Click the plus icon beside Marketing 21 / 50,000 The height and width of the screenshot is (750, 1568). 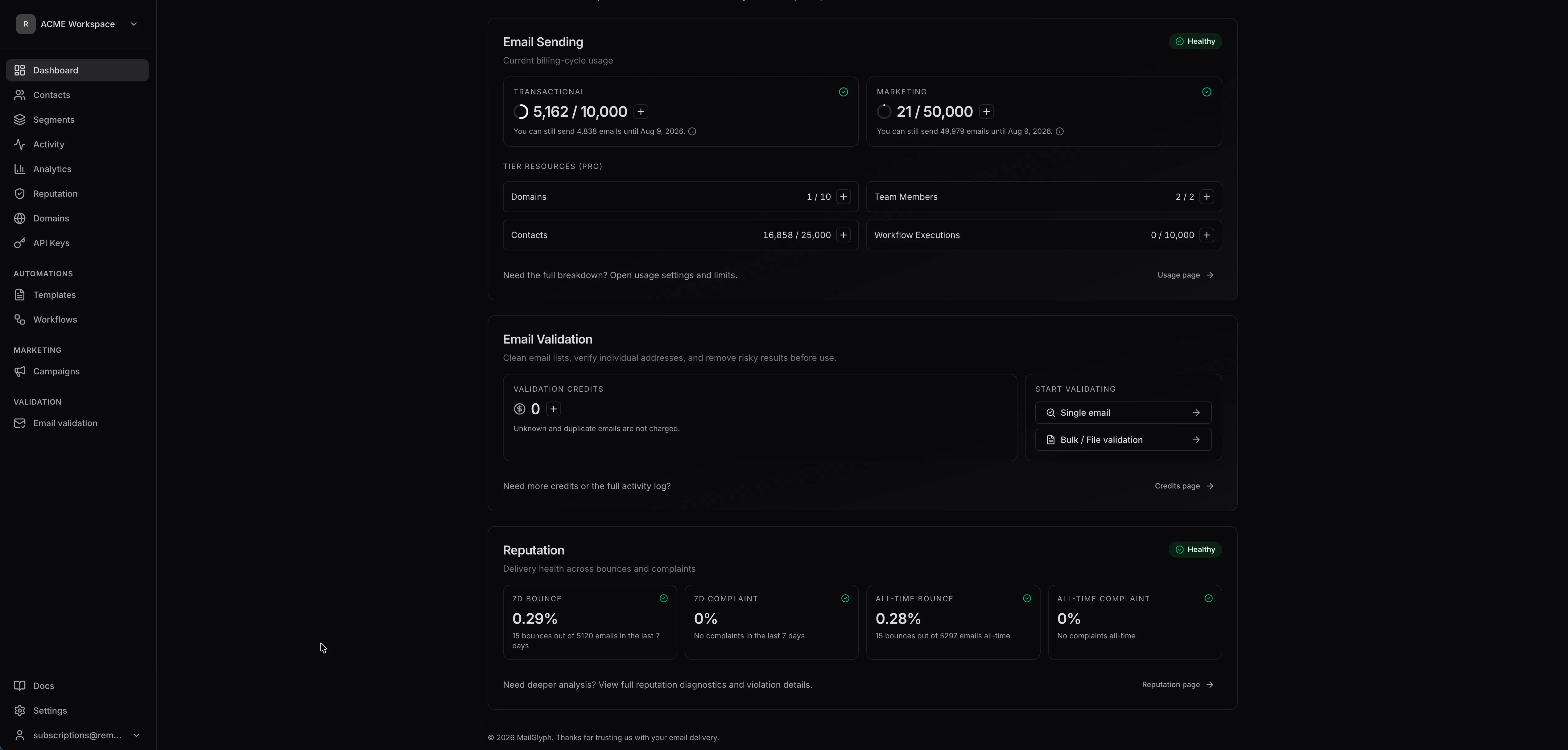[987, 111]
